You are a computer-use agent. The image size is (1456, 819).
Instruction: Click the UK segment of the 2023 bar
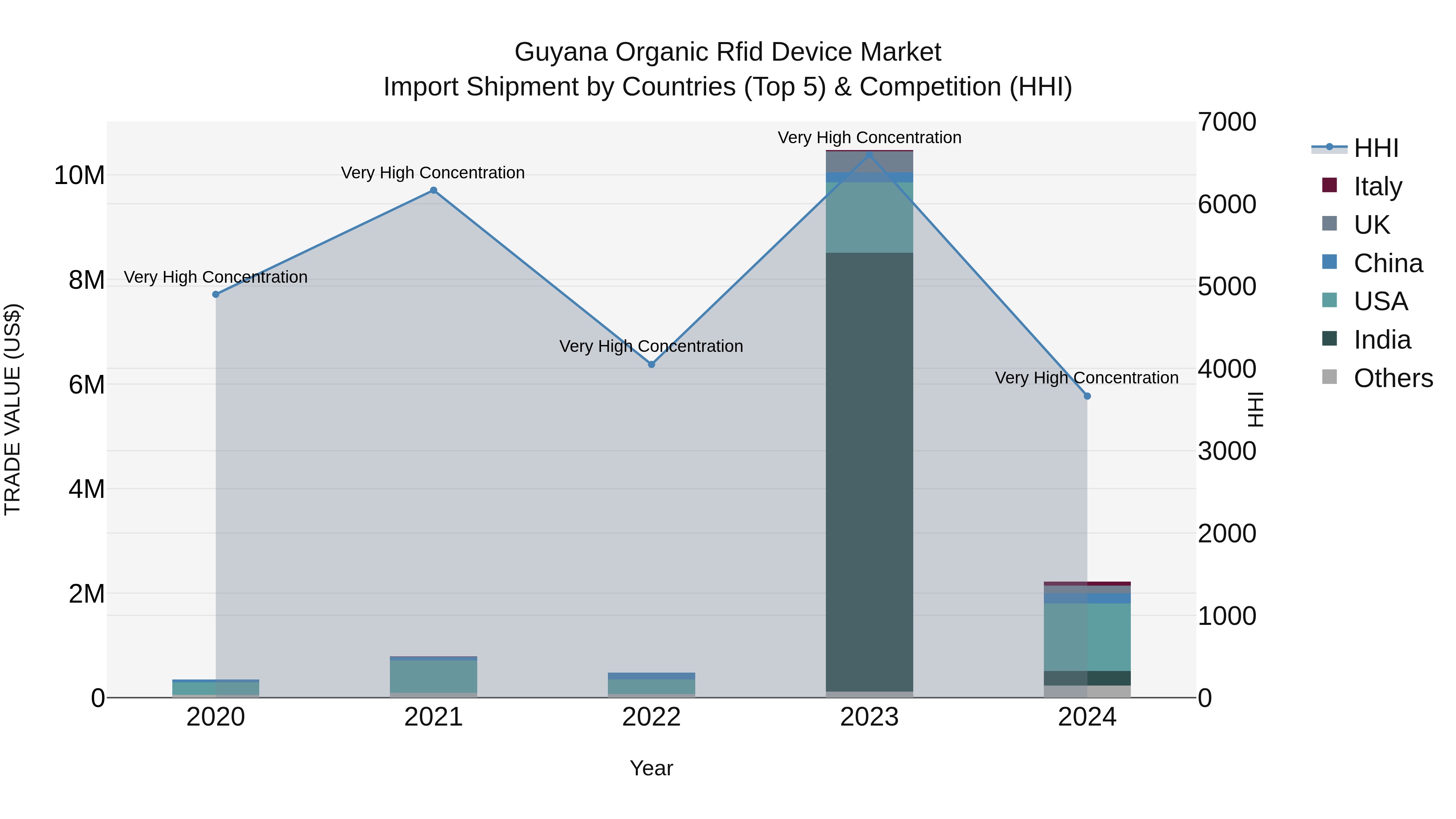(x=869, y=162)
